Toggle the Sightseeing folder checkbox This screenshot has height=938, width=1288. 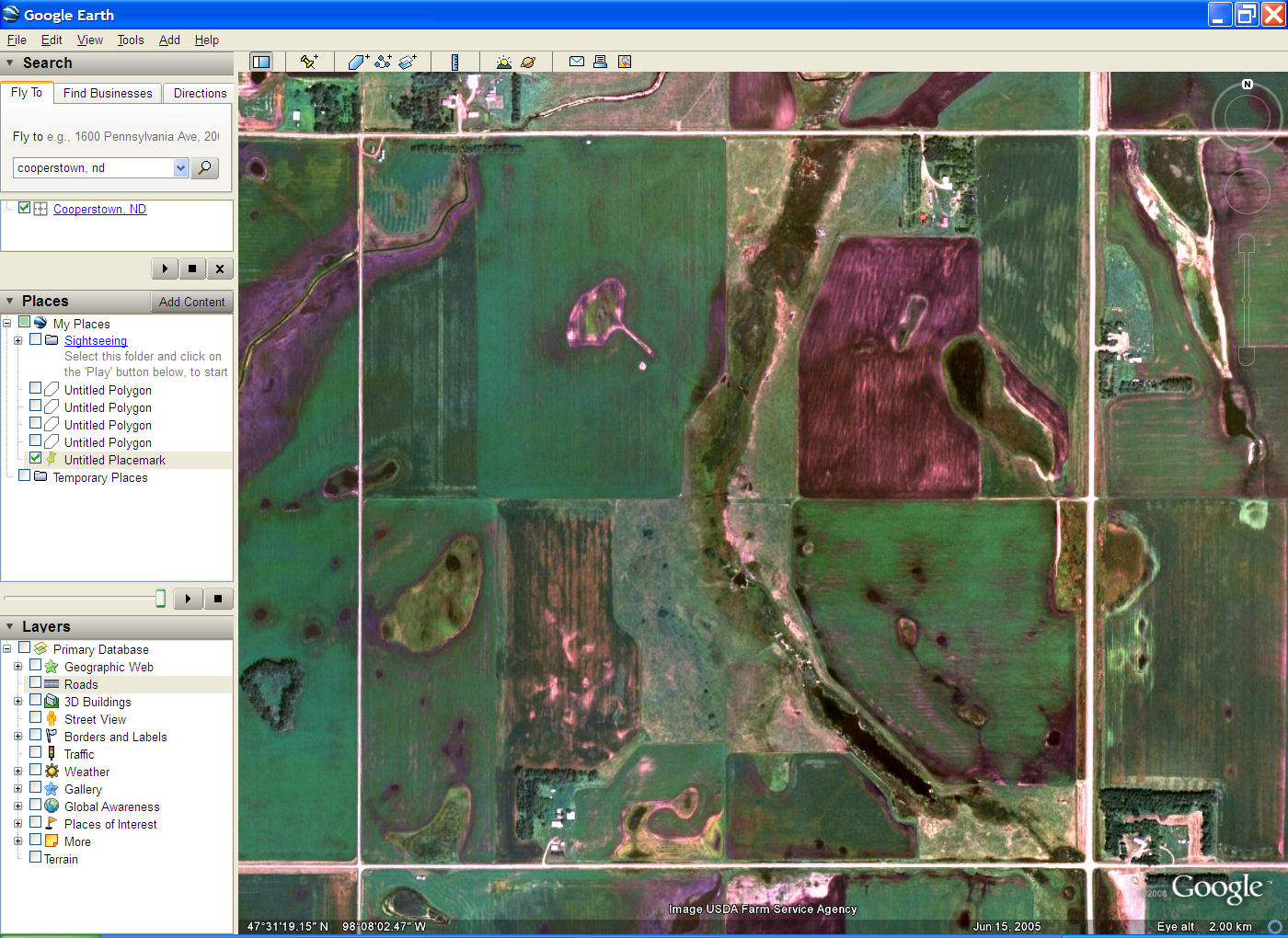click(x=35, y=339)
